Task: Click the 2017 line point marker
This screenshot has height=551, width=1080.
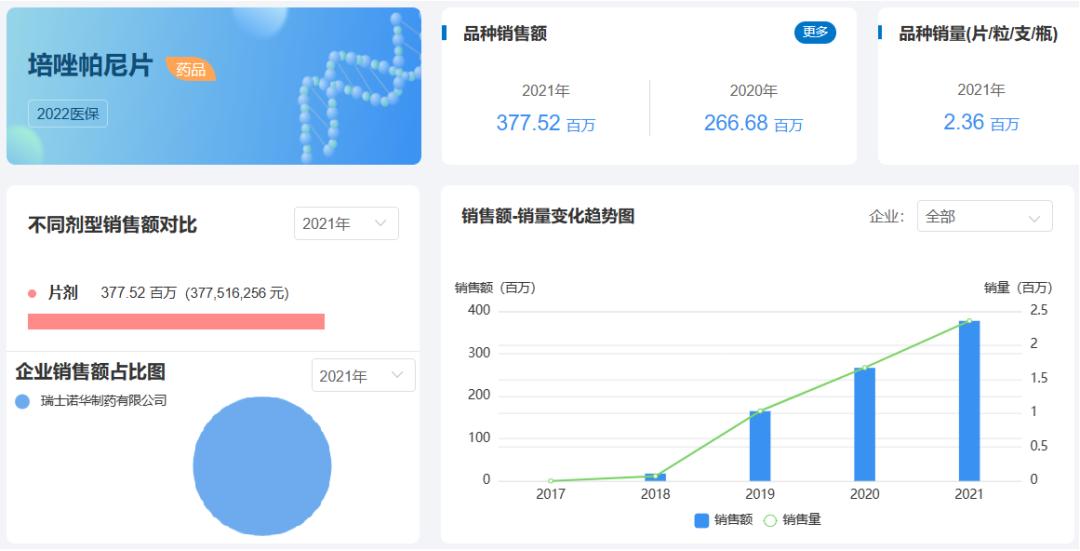Action: [x=550, y=481]
